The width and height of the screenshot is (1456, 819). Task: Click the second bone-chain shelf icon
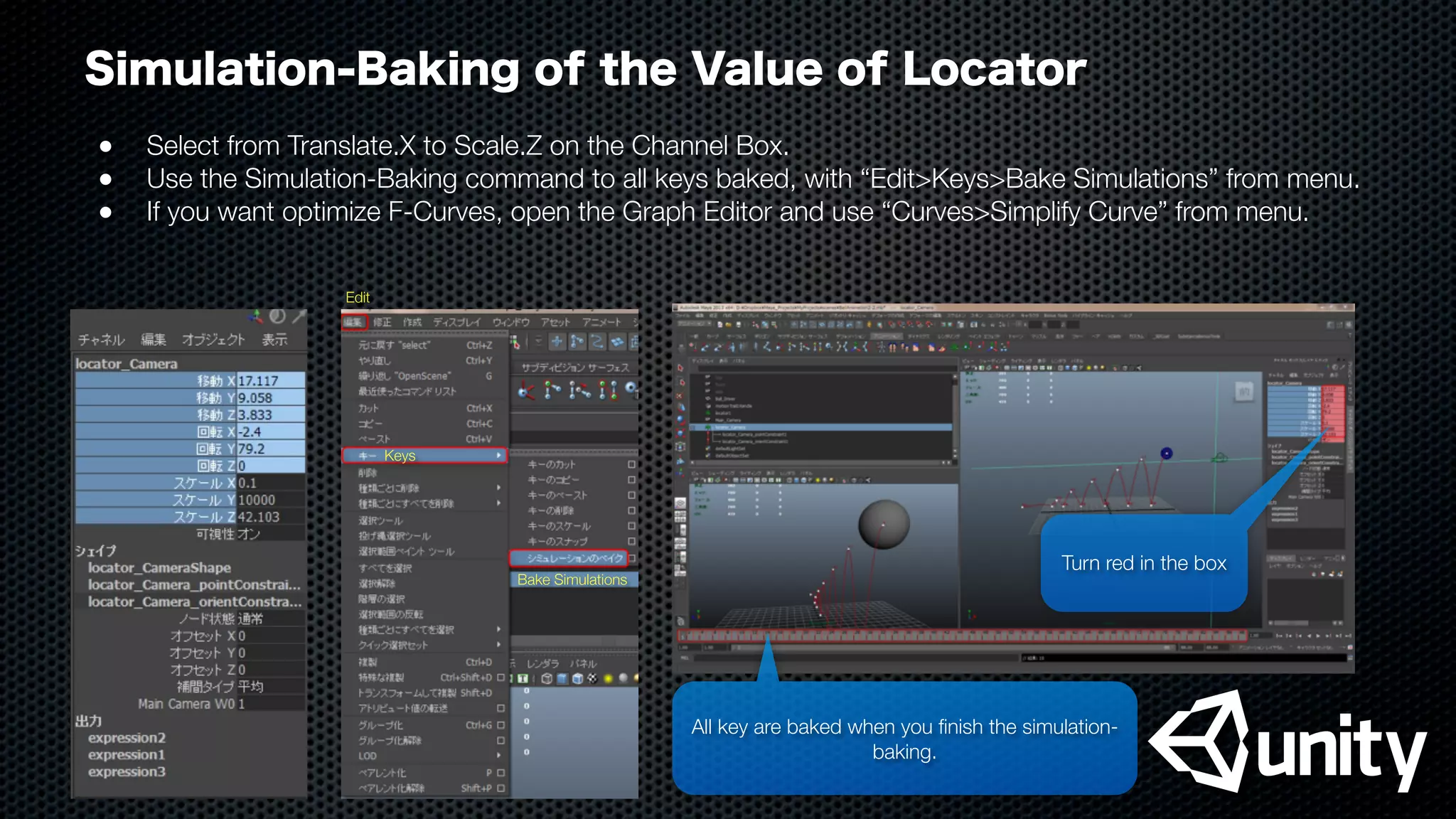[x=552, y=390]
